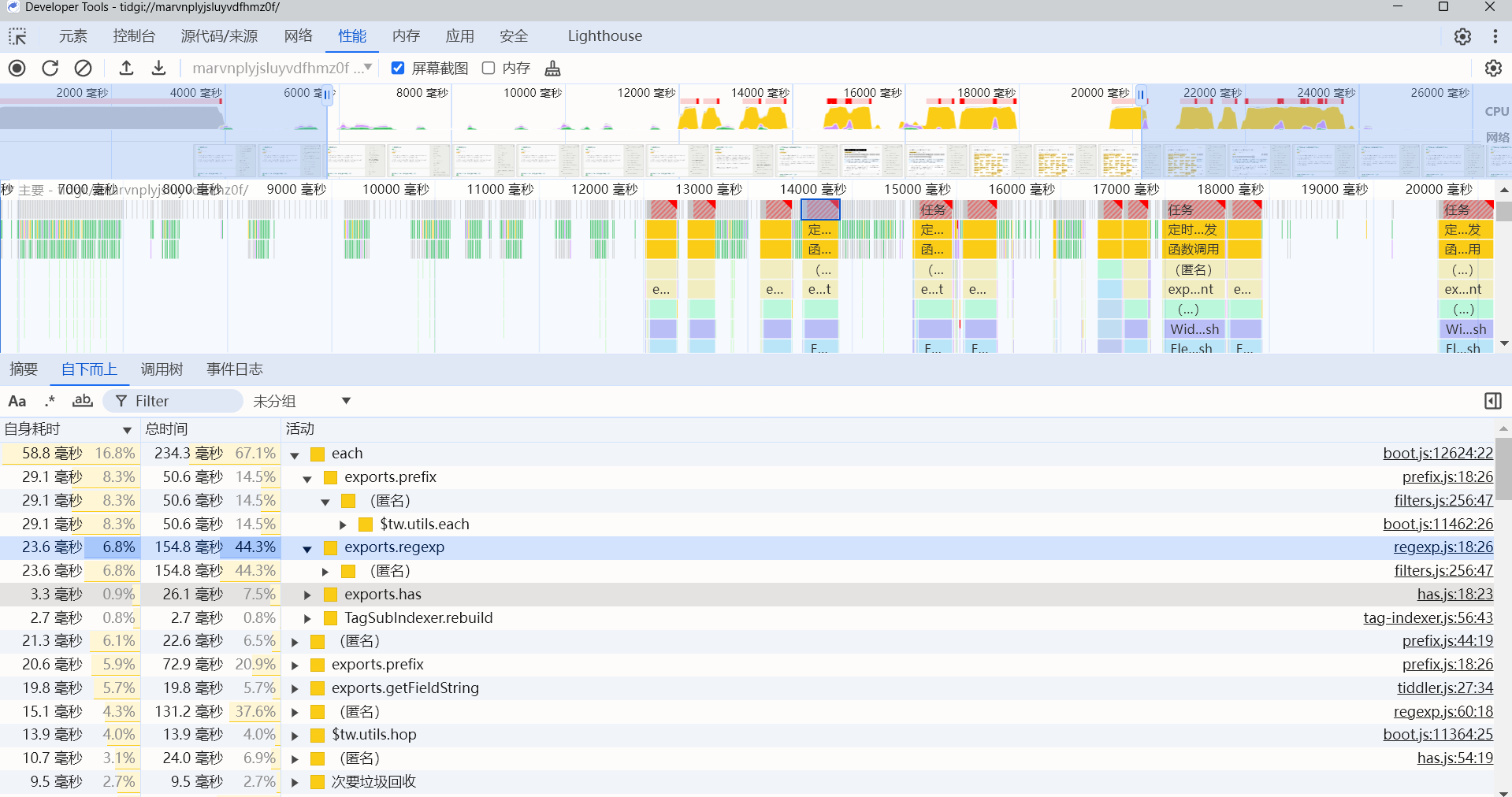
Task: Click the collect garbage broom icon
Action: [x=553, y=68]
